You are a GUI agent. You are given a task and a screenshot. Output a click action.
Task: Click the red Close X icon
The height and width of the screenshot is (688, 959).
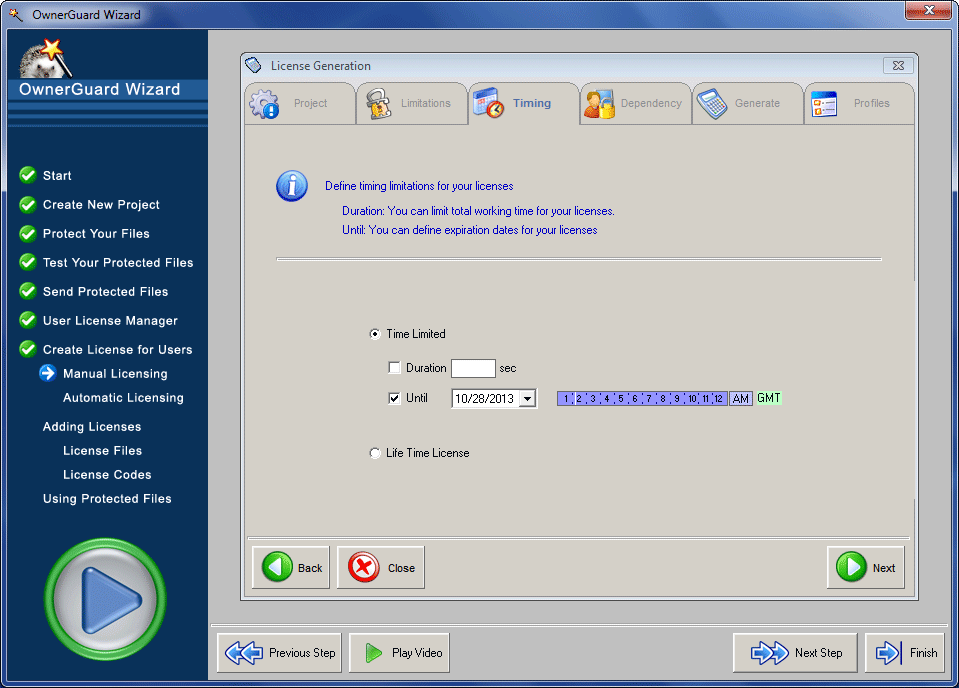[x=365, y=567]
